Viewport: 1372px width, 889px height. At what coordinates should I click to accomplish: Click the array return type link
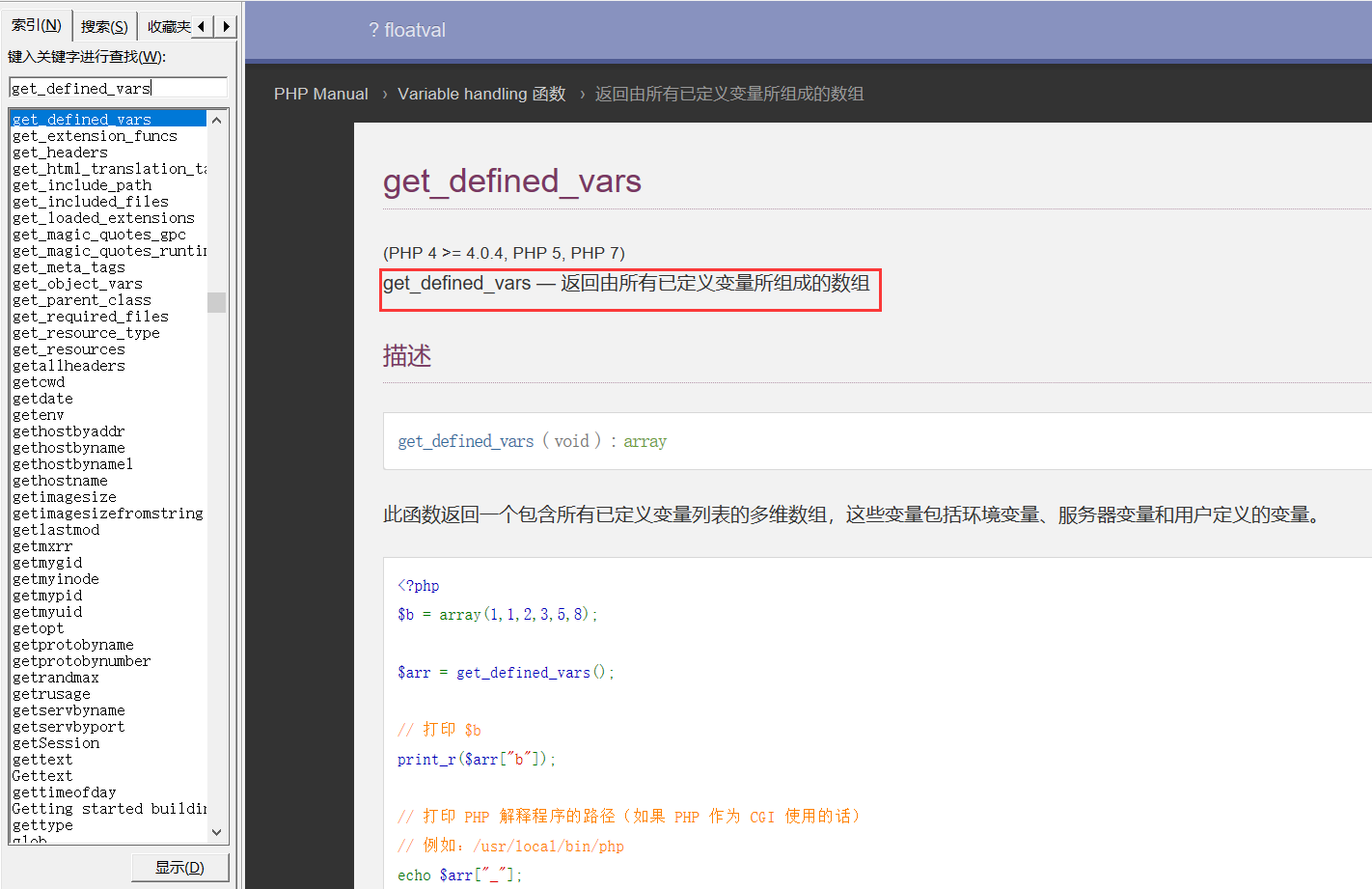(x=645, y=441)
